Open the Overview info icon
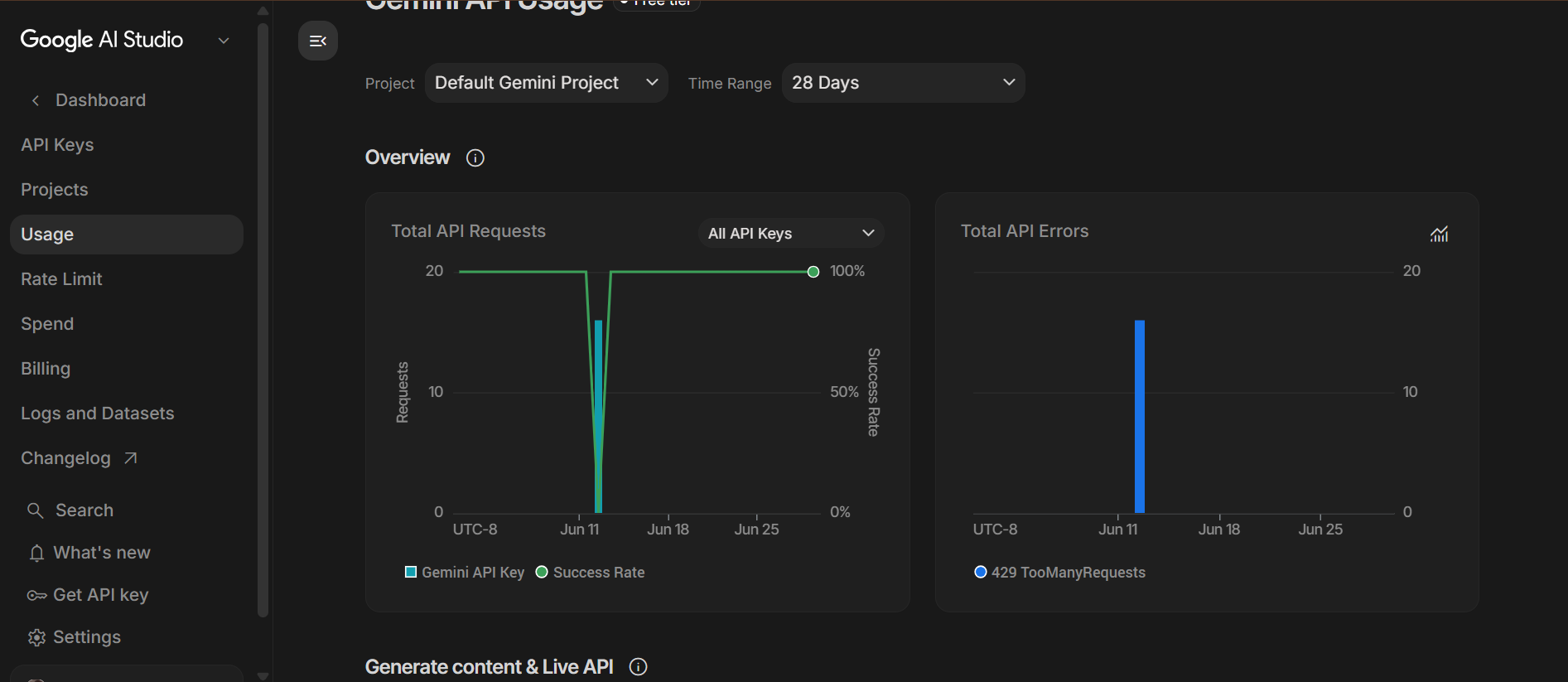This screenshot has width=1568, height=682. (x=475, y=158)
